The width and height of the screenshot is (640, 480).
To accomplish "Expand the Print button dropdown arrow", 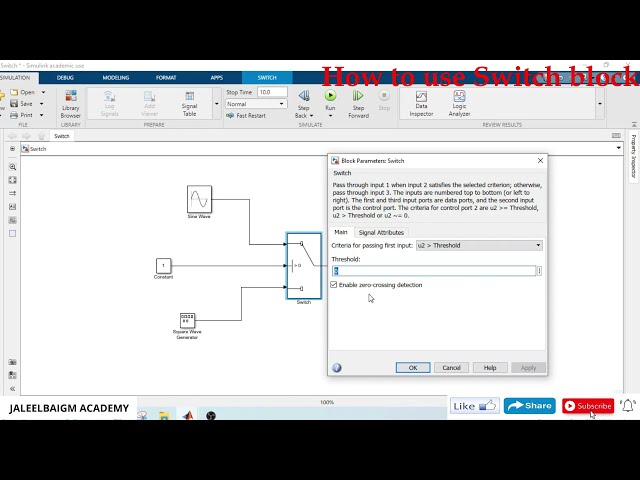I will [x=41, y=115].
